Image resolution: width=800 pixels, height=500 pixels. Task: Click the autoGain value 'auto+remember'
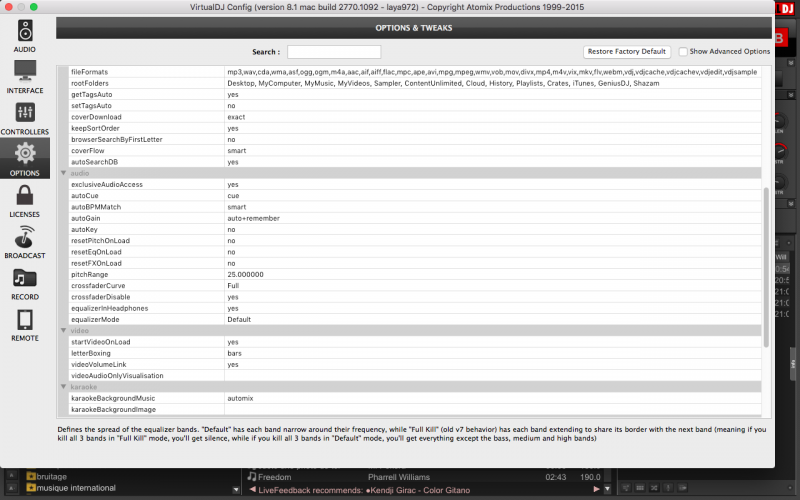(254, 218)
